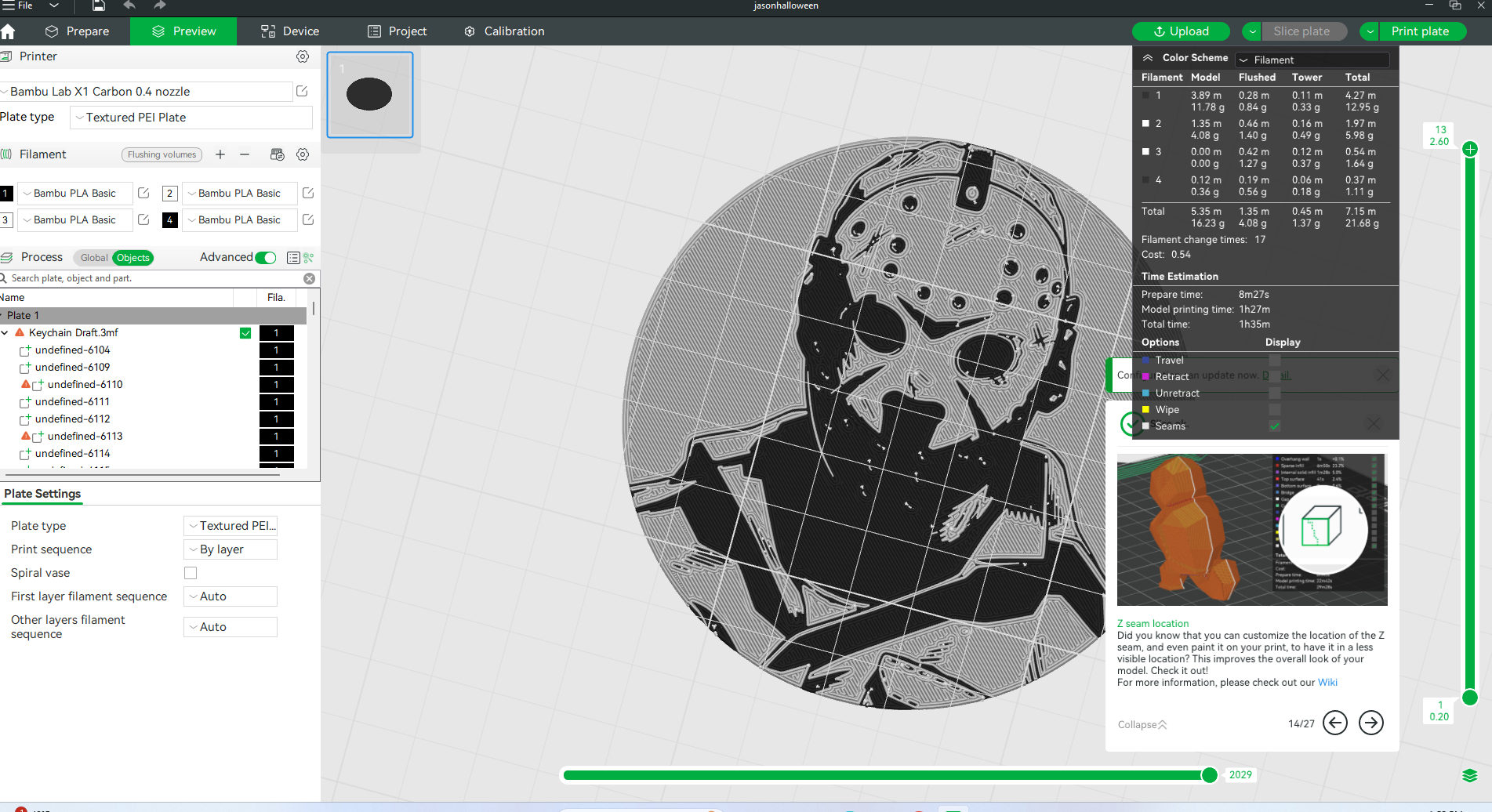
Task: Go to previous tip arrow
Action: [x=1335, y=723]
